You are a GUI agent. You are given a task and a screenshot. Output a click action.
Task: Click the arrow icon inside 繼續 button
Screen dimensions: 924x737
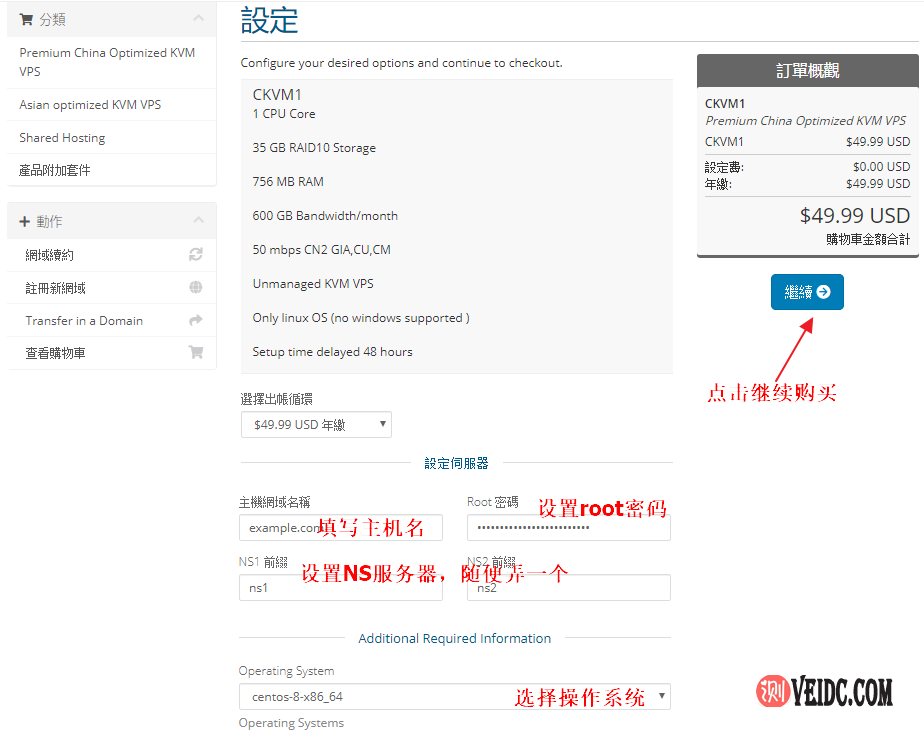click(824, 292)
